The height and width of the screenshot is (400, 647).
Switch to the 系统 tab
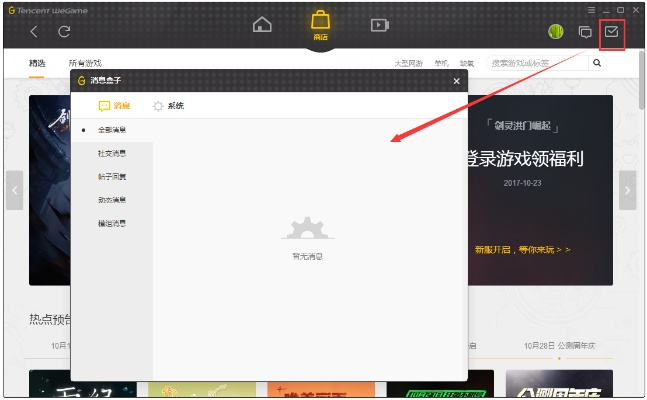[x=168, y=105]
